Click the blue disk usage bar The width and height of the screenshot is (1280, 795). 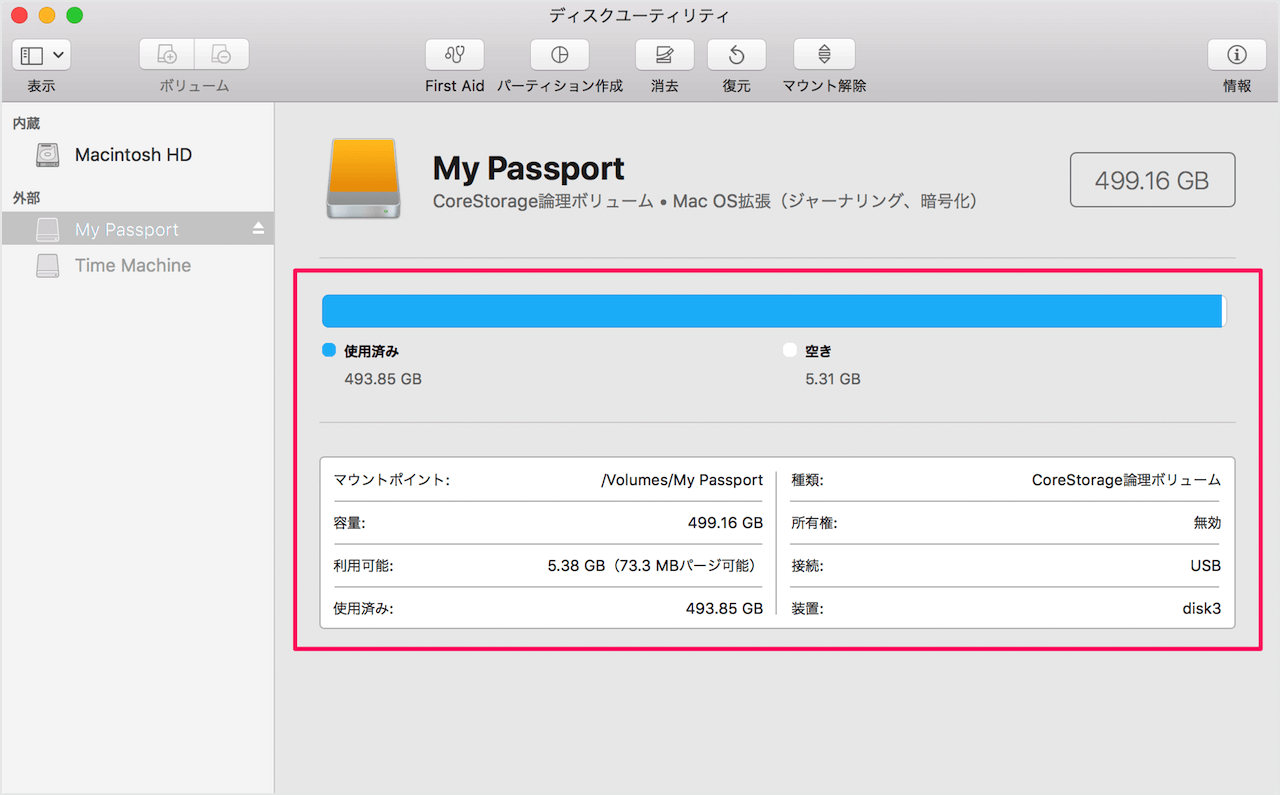click(772, 310)
